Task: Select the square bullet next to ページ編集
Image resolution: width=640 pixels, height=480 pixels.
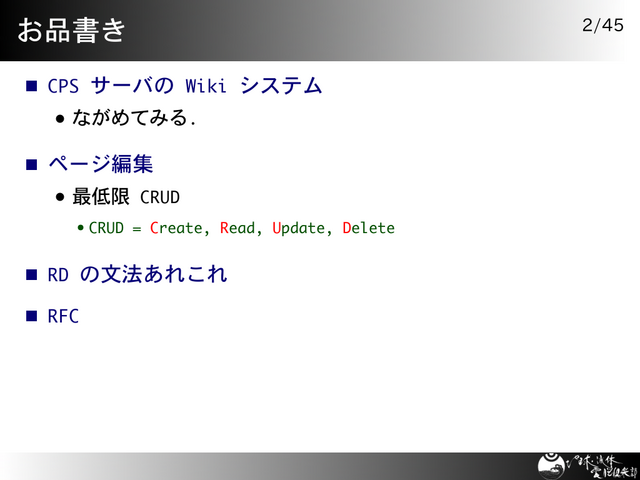Action: pos(32,163)
